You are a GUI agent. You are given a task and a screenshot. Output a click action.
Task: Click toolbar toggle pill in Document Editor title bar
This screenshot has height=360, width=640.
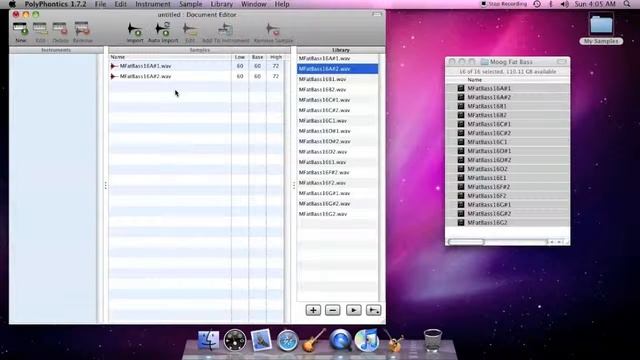(377, 14)
